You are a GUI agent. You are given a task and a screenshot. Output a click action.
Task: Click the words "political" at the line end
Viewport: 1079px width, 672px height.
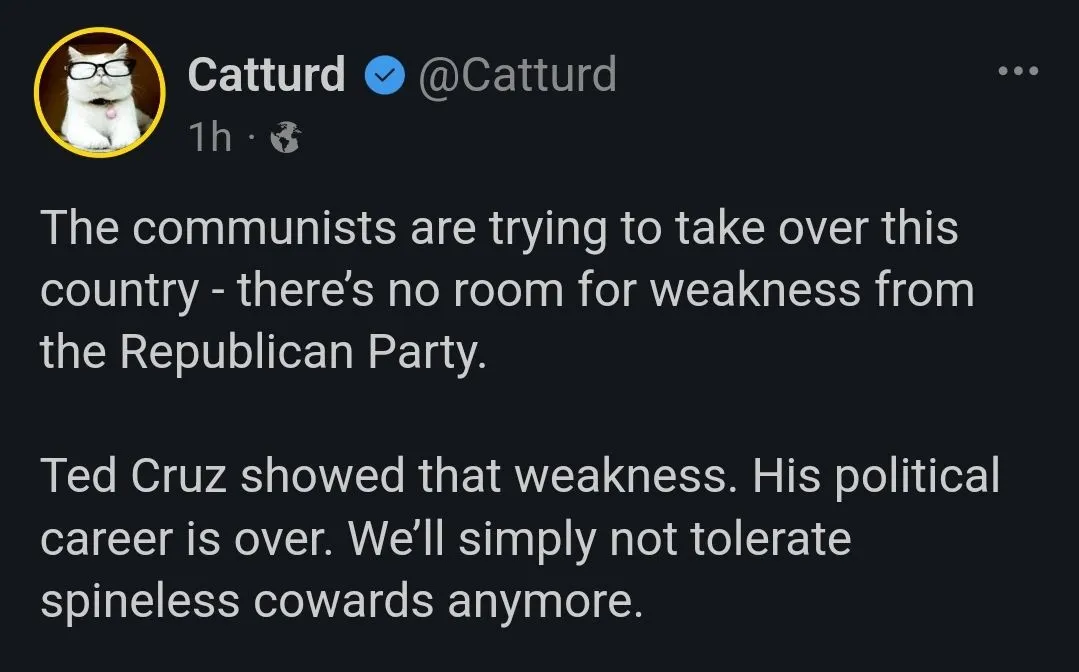click(x=918, y=476)
